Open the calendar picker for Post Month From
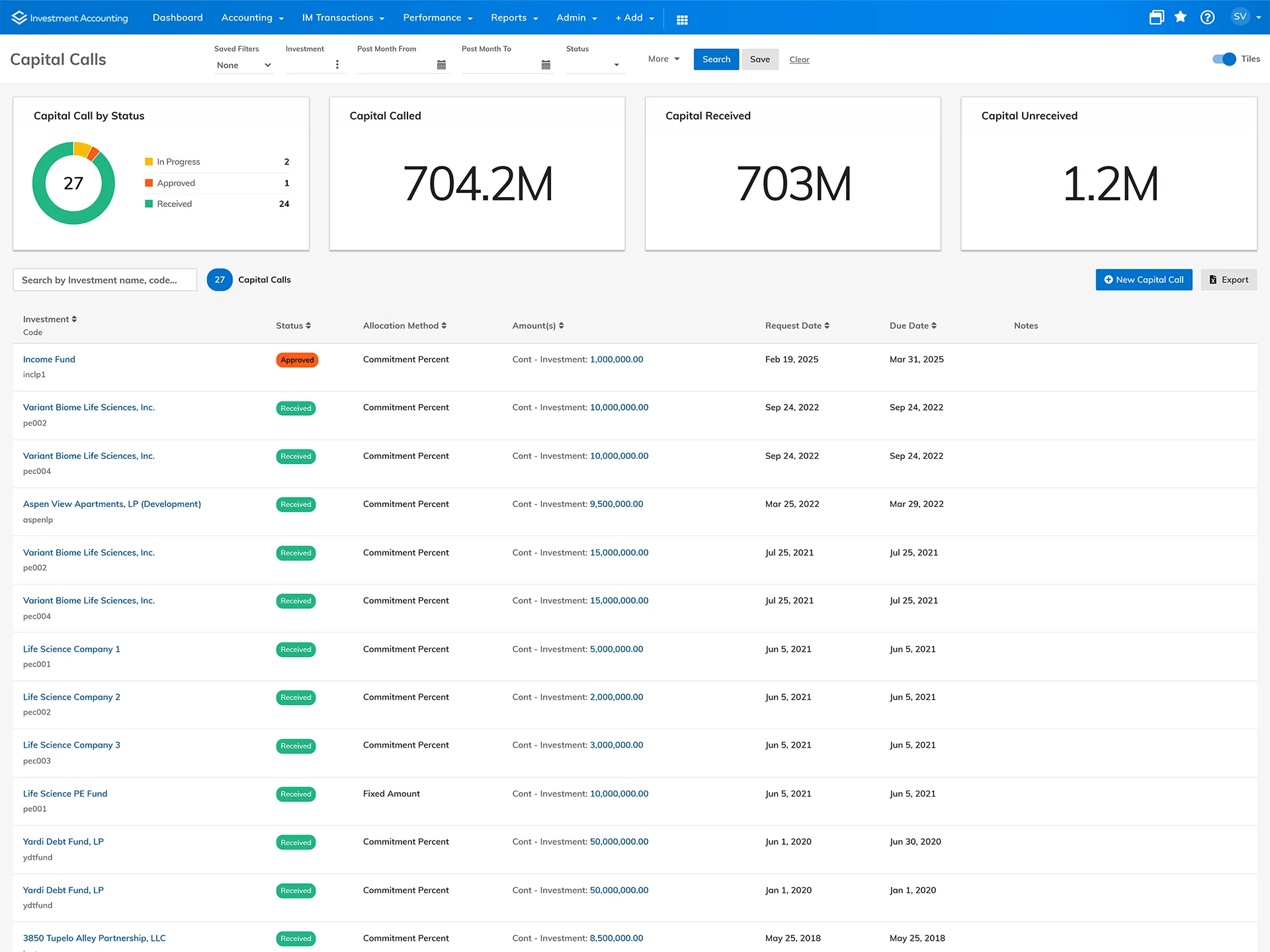Viewport: 1270px width, 952px height. [441, 64]
